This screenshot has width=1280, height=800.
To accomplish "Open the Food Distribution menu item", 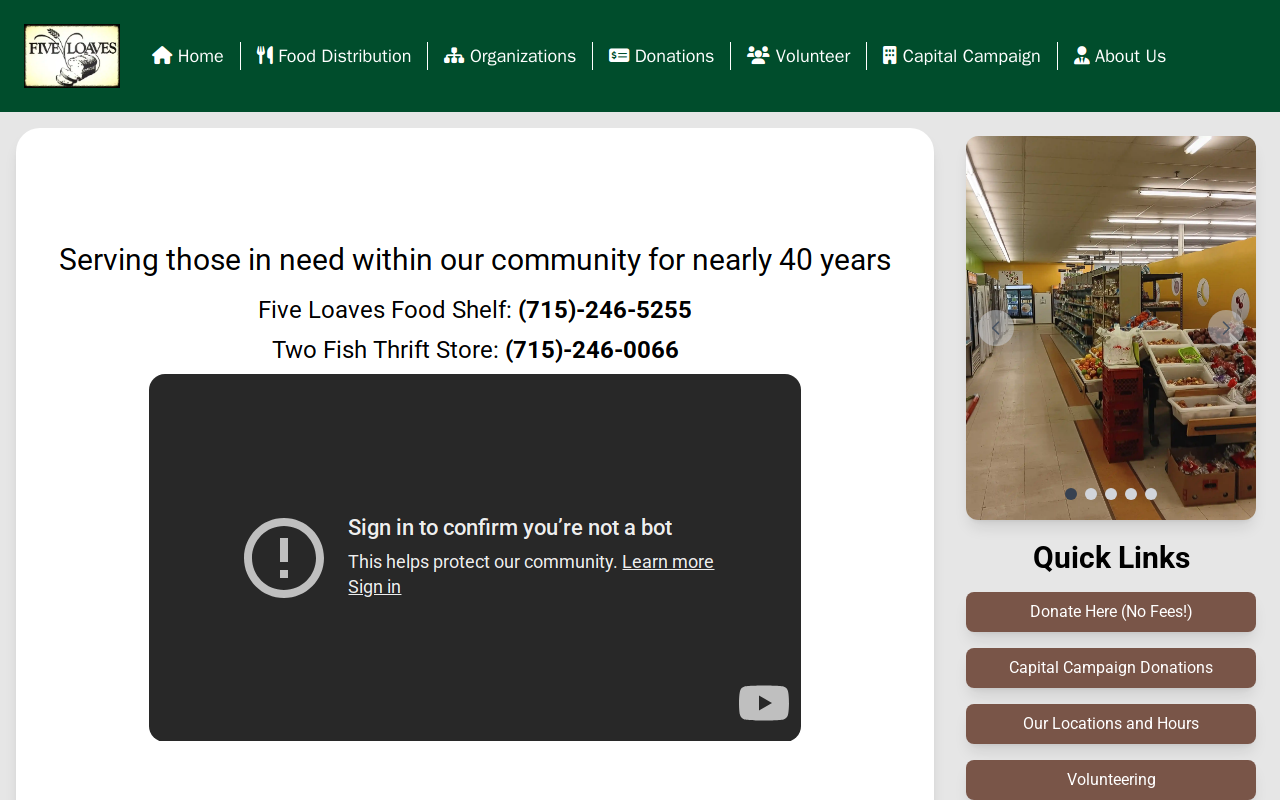I will 334,56.
